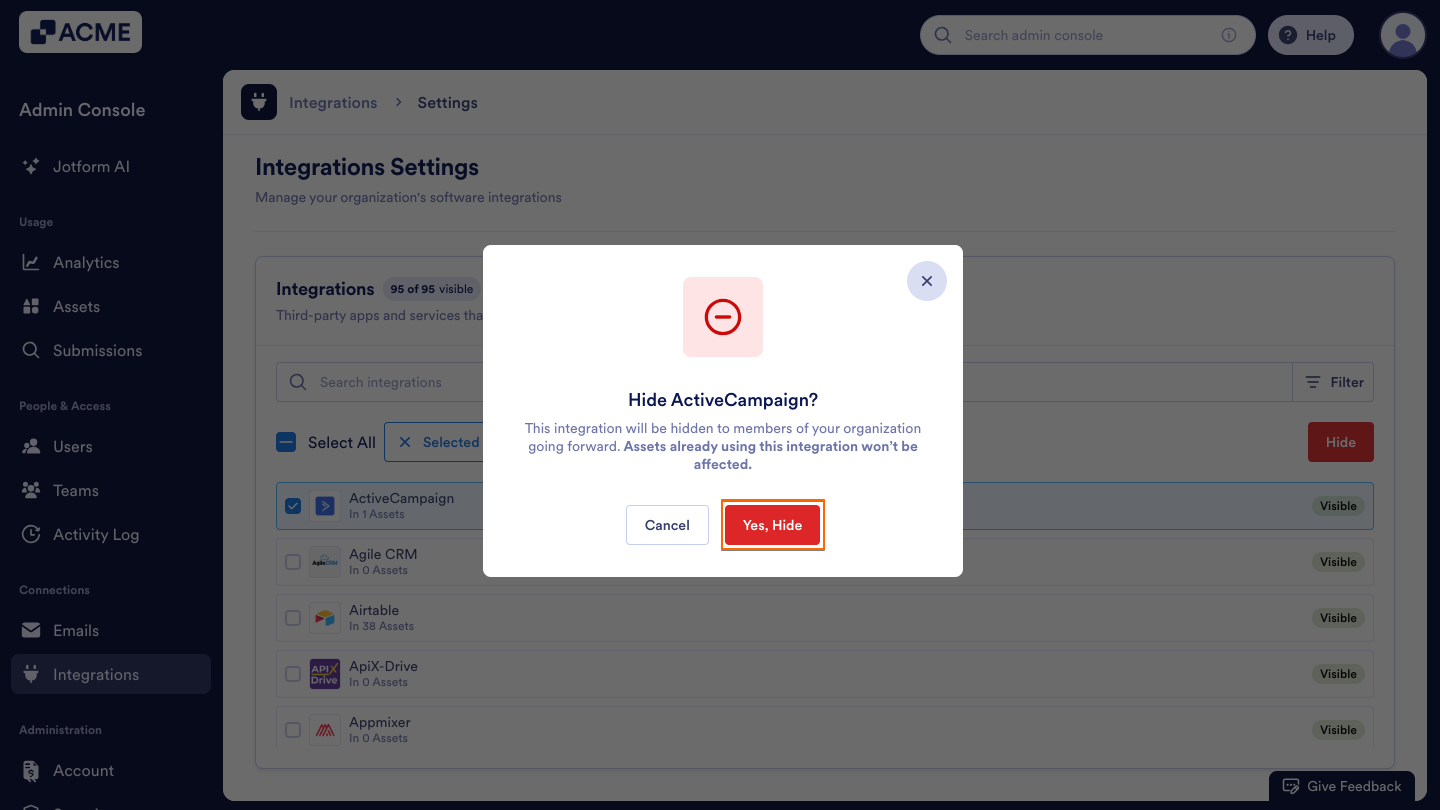This screenshot has height=810, width=1440.
Task: Select the Assets icon in sidebar
Action: pos(31,306)
